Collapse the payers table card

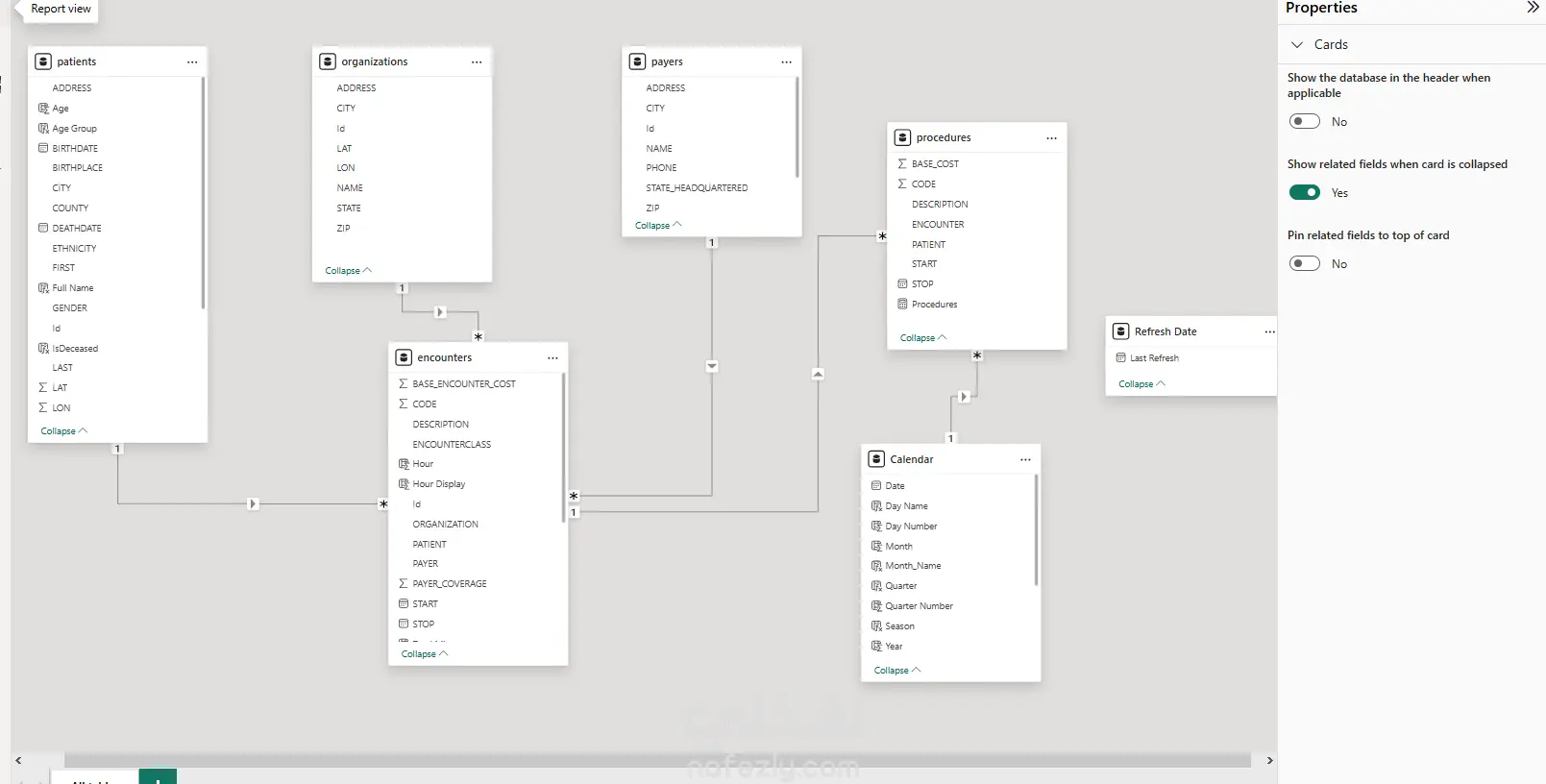pos(658,226)
